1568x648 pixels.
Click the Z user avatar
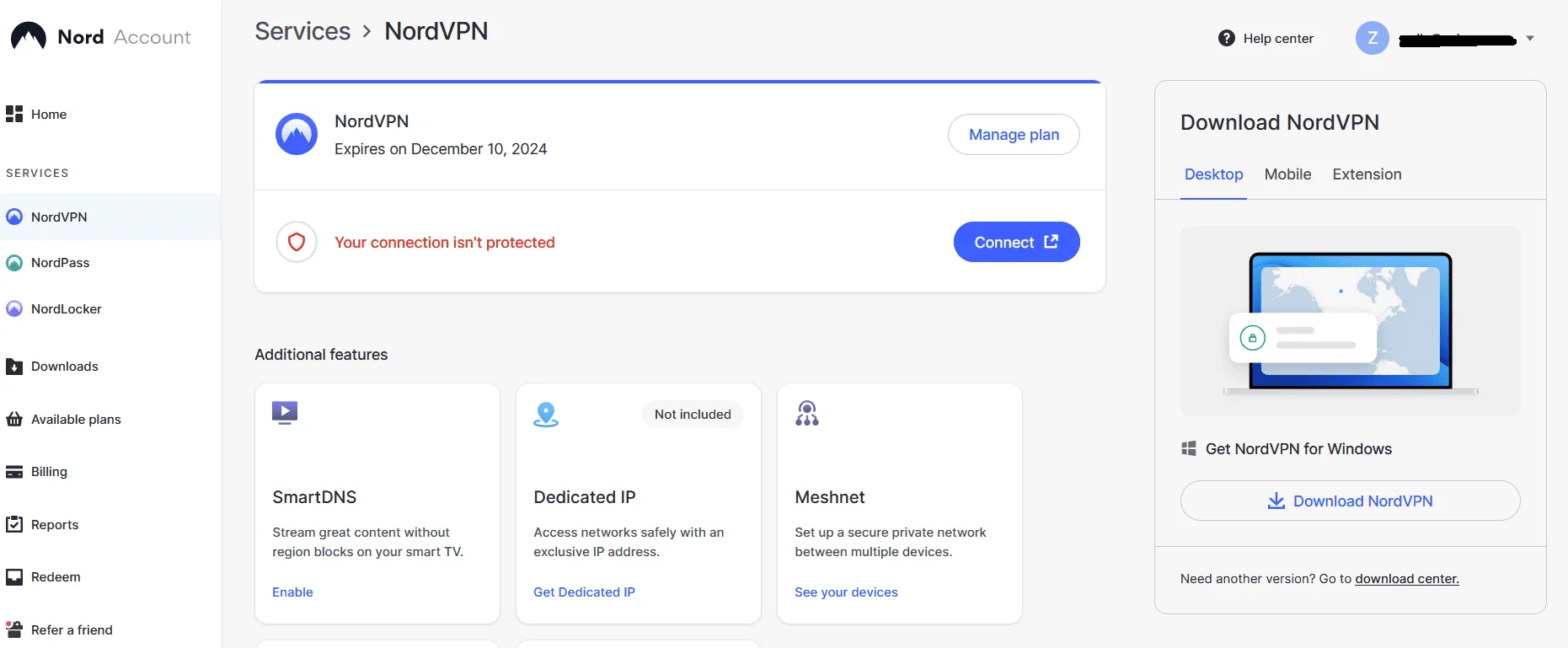coord(1373,38)
